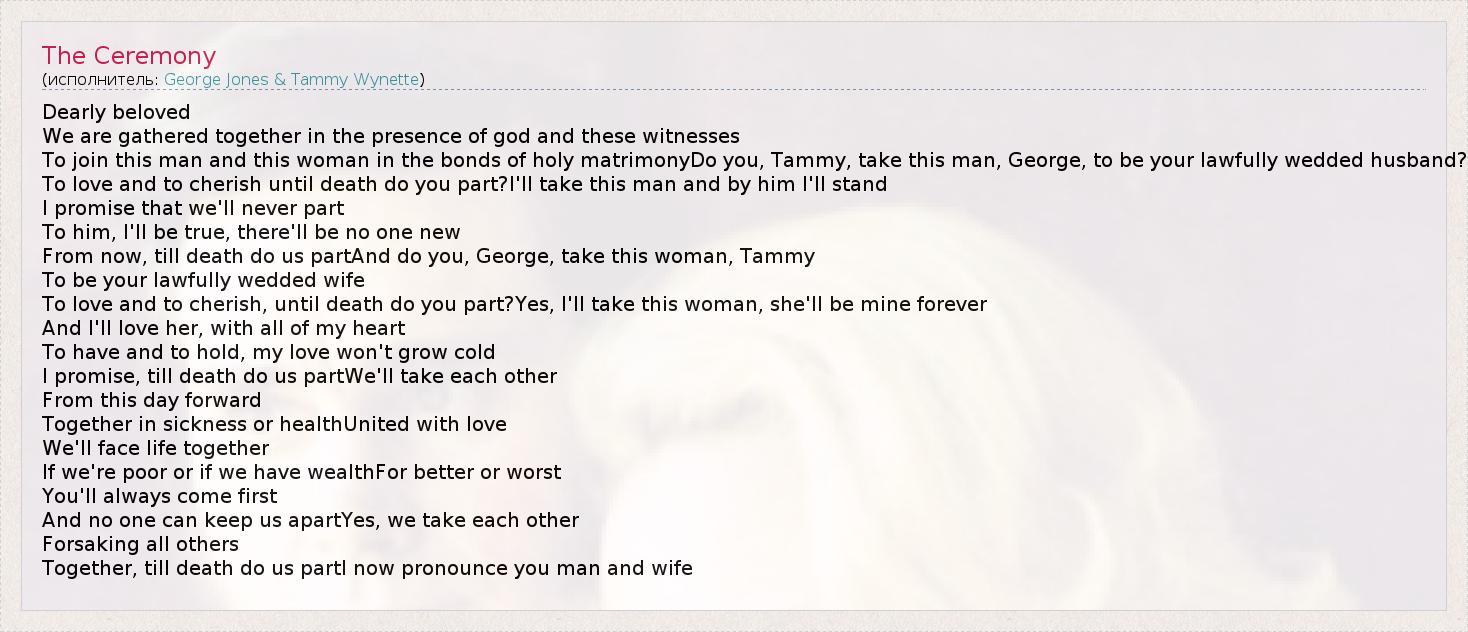Click the line We'll face life together

coord(155,448)
